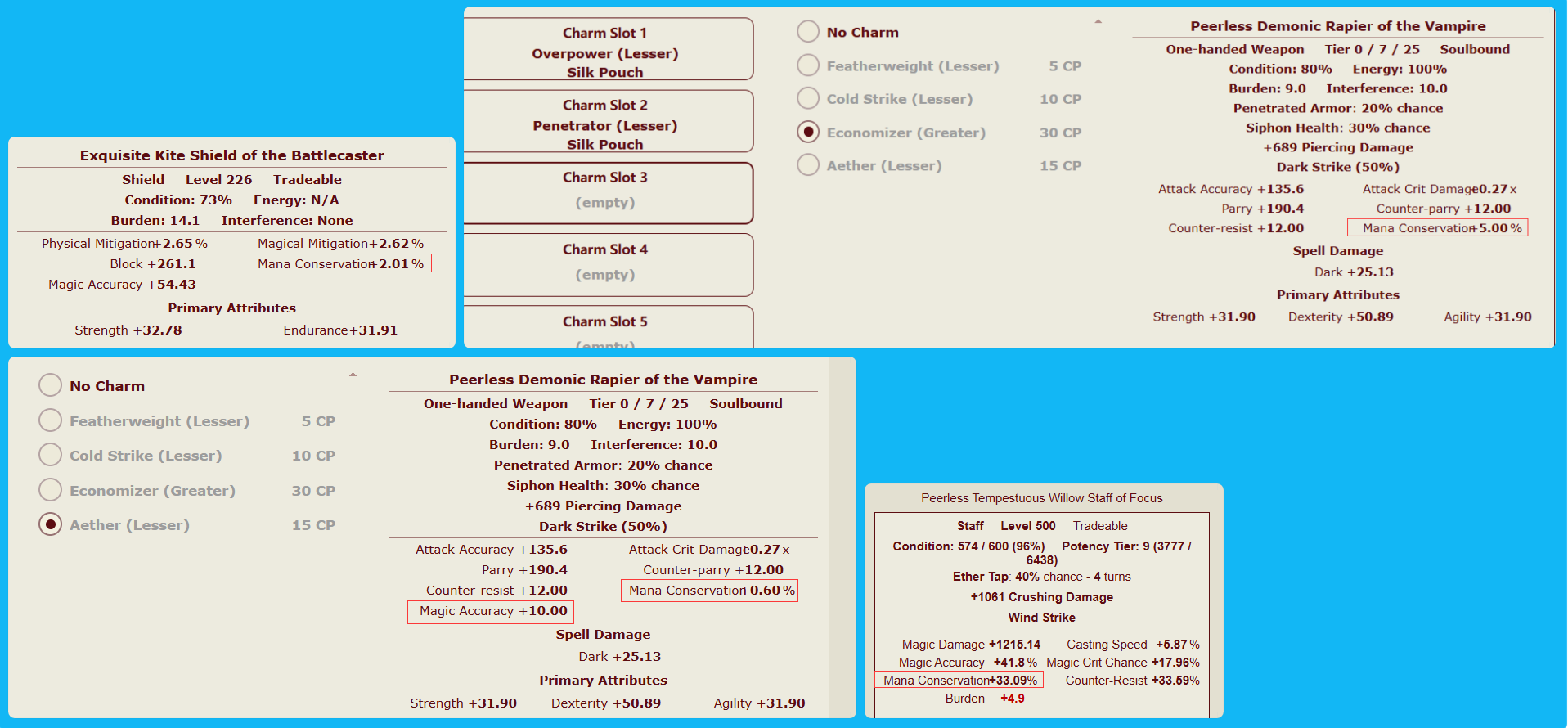The image size is (1568, 728).
Task: Click Mana Conservation +2.01% on Kite Shield
Action: [x=335, y=263]
